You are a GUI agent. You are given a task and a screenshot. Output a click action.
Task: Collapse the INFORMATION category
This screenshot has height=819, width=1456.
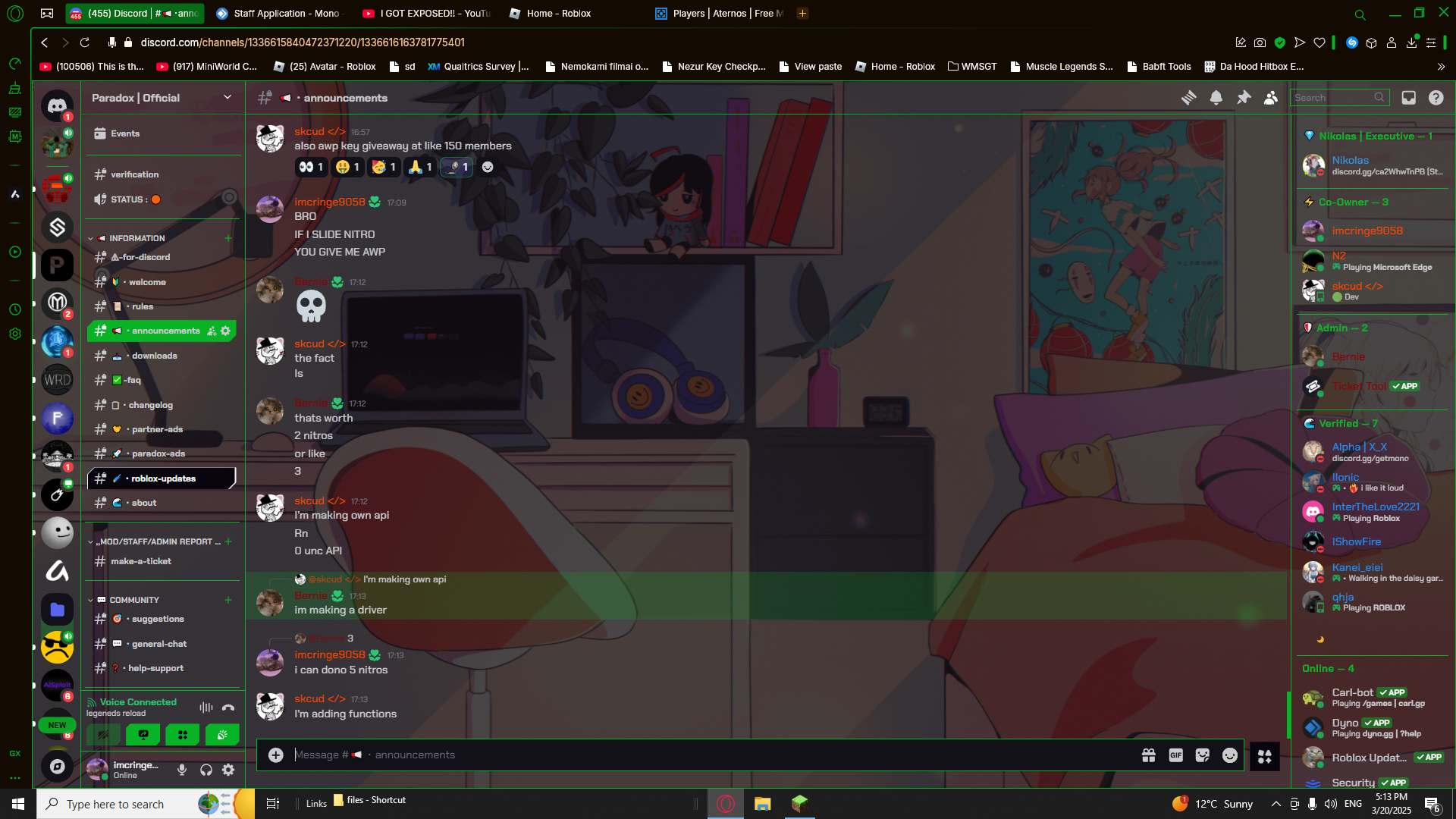[x=136, y=238]
